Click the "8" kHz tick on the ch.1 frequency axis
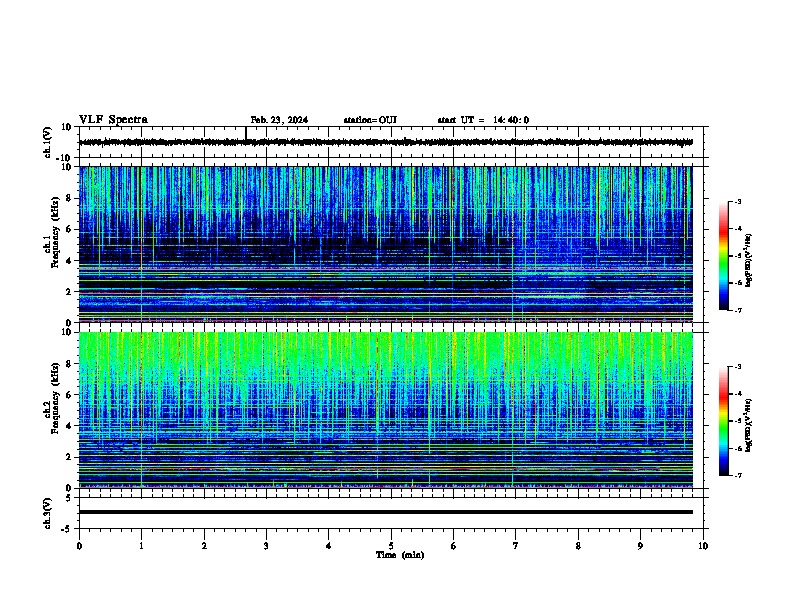 pos(69,198)
